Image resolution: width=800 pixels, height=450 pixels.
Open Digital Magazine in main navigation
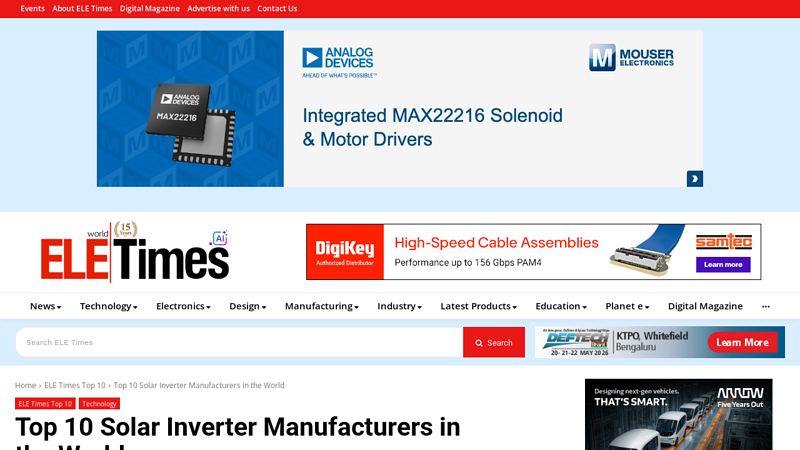(x=705, y=306)
